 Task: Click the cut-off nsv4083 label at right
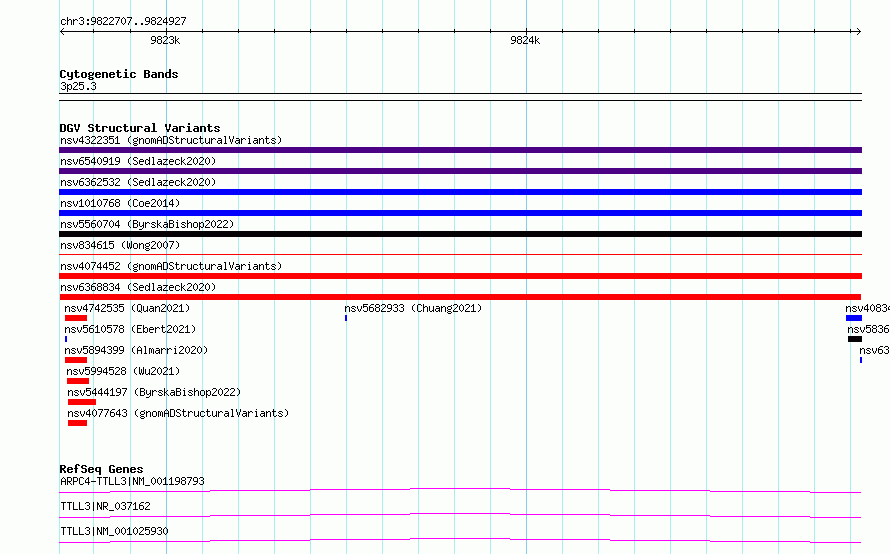[x=867, y=308]
